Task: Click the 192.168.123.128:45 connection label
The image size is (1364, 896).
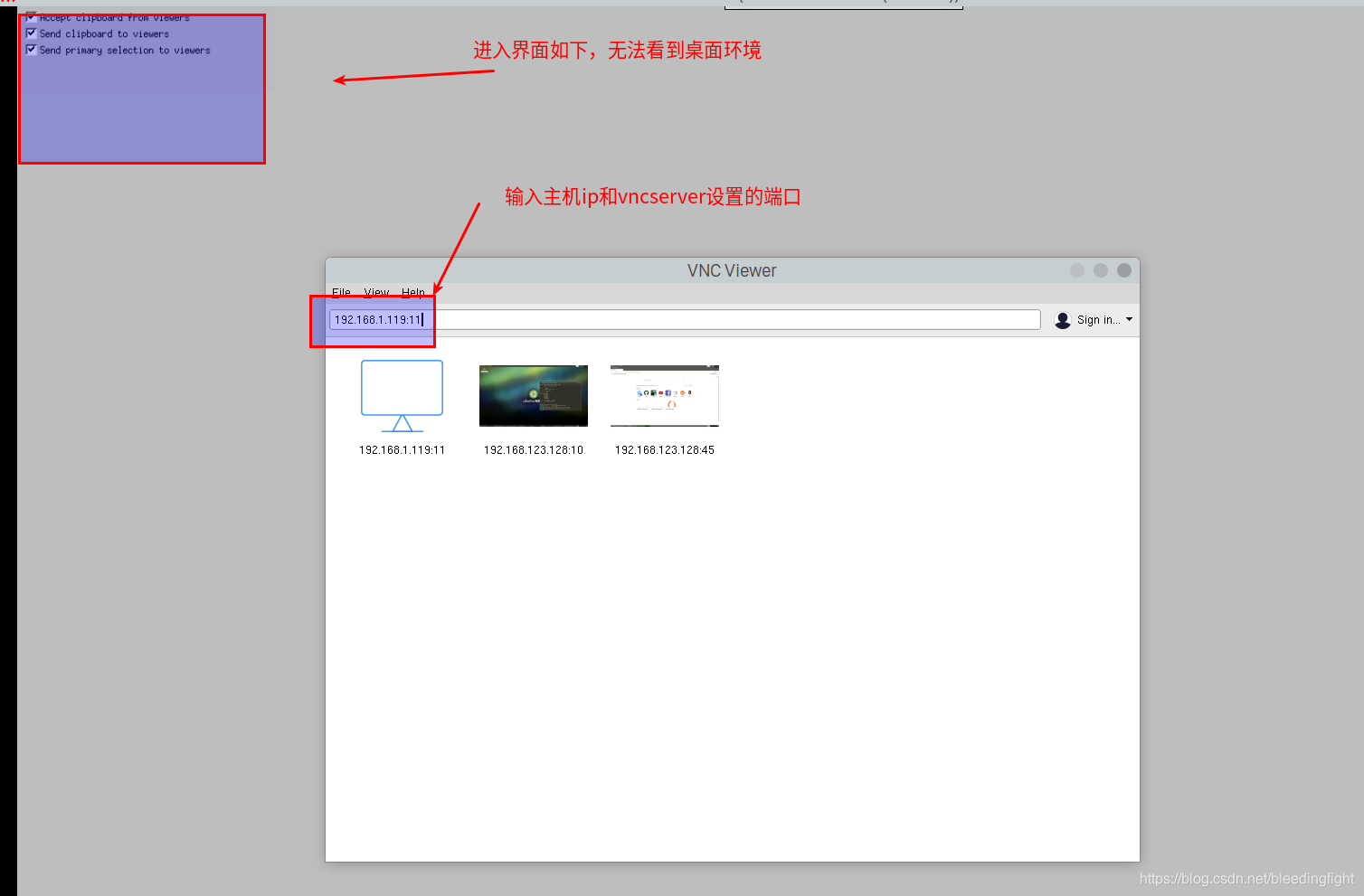Action: coord(665,449)
